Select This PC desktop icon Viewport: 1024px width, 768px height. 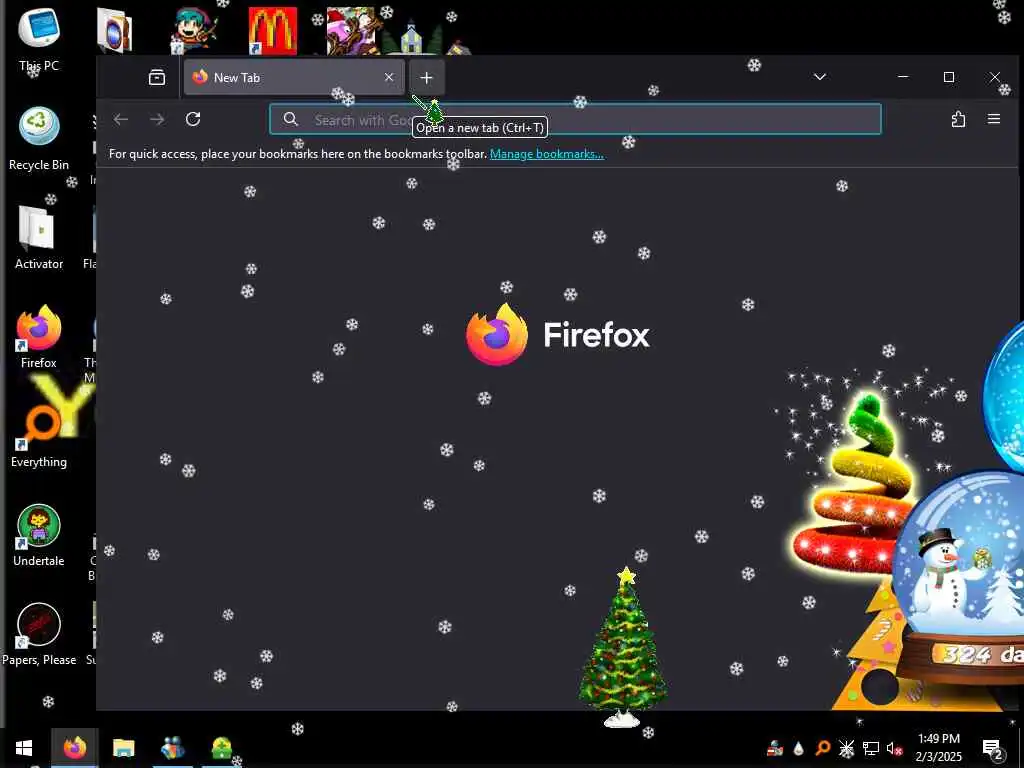click(39, 39)
